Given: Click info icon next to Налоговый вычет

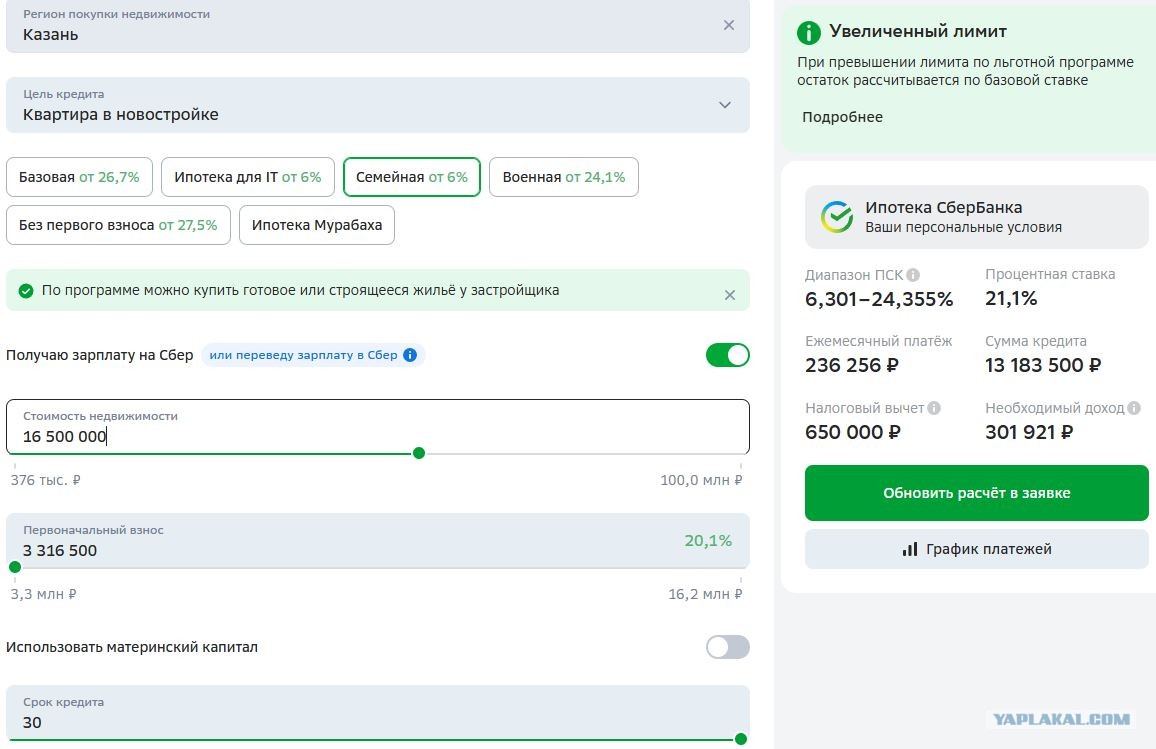Looking at the screenshot, I should (x=934, y=408).
